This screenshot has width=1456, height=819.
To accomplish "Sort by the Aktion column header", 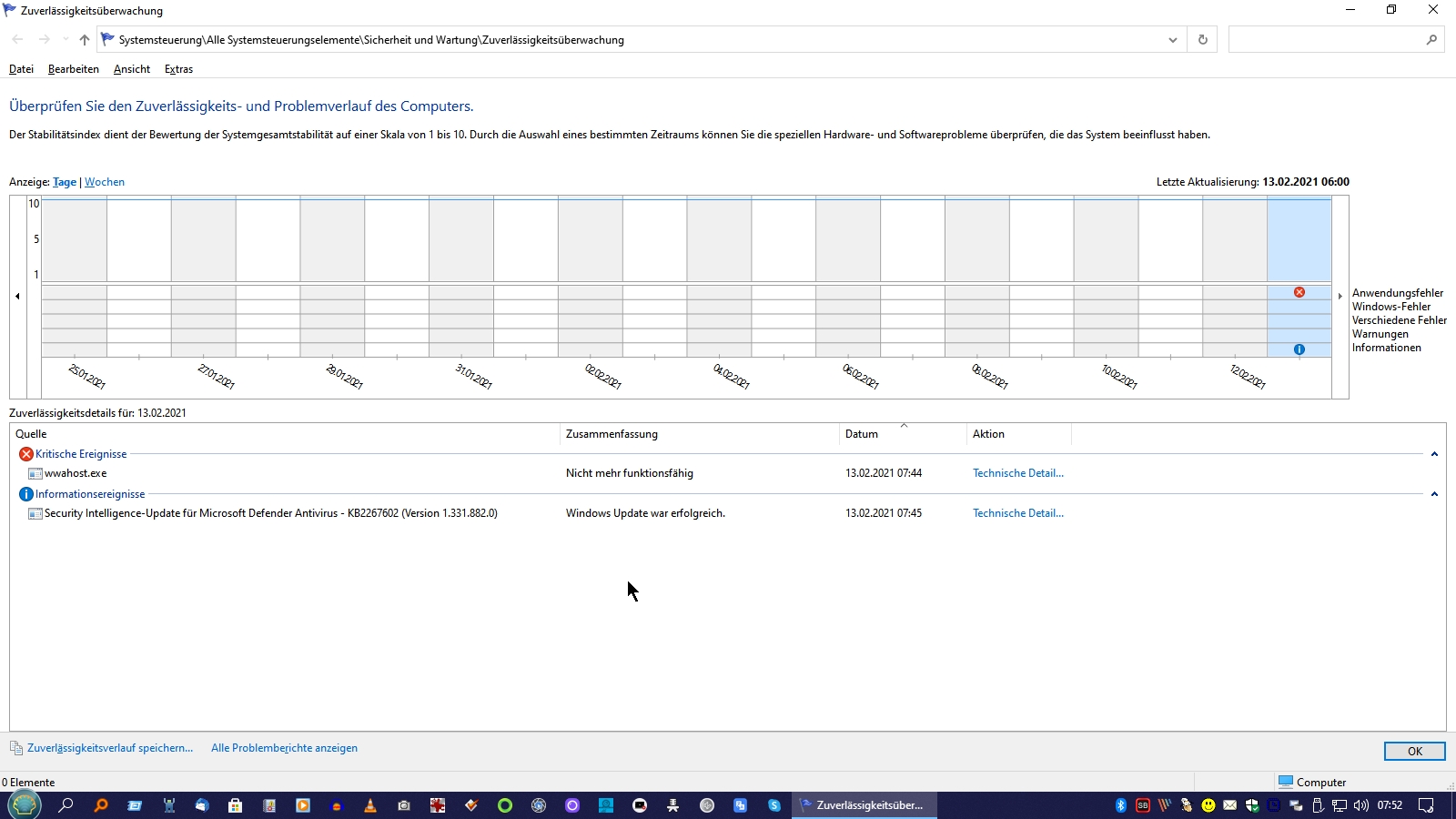I will click(1019, 434).
